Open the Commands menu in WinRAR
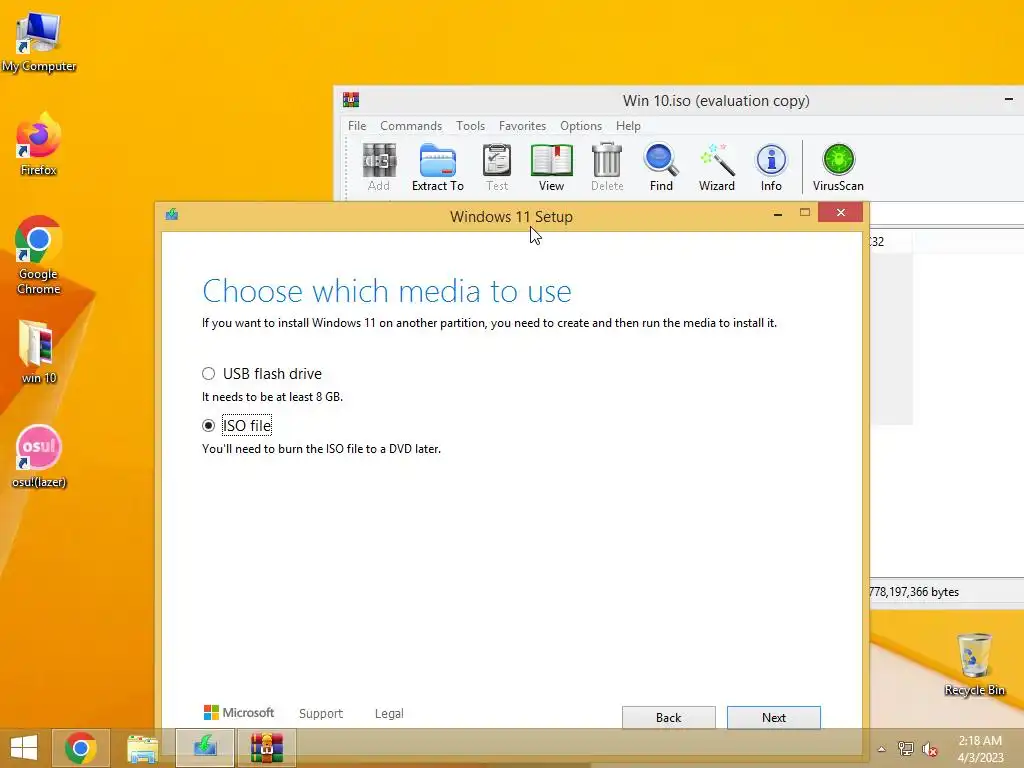The height and width of the screenshot is (768, 1024). (411, 125)
